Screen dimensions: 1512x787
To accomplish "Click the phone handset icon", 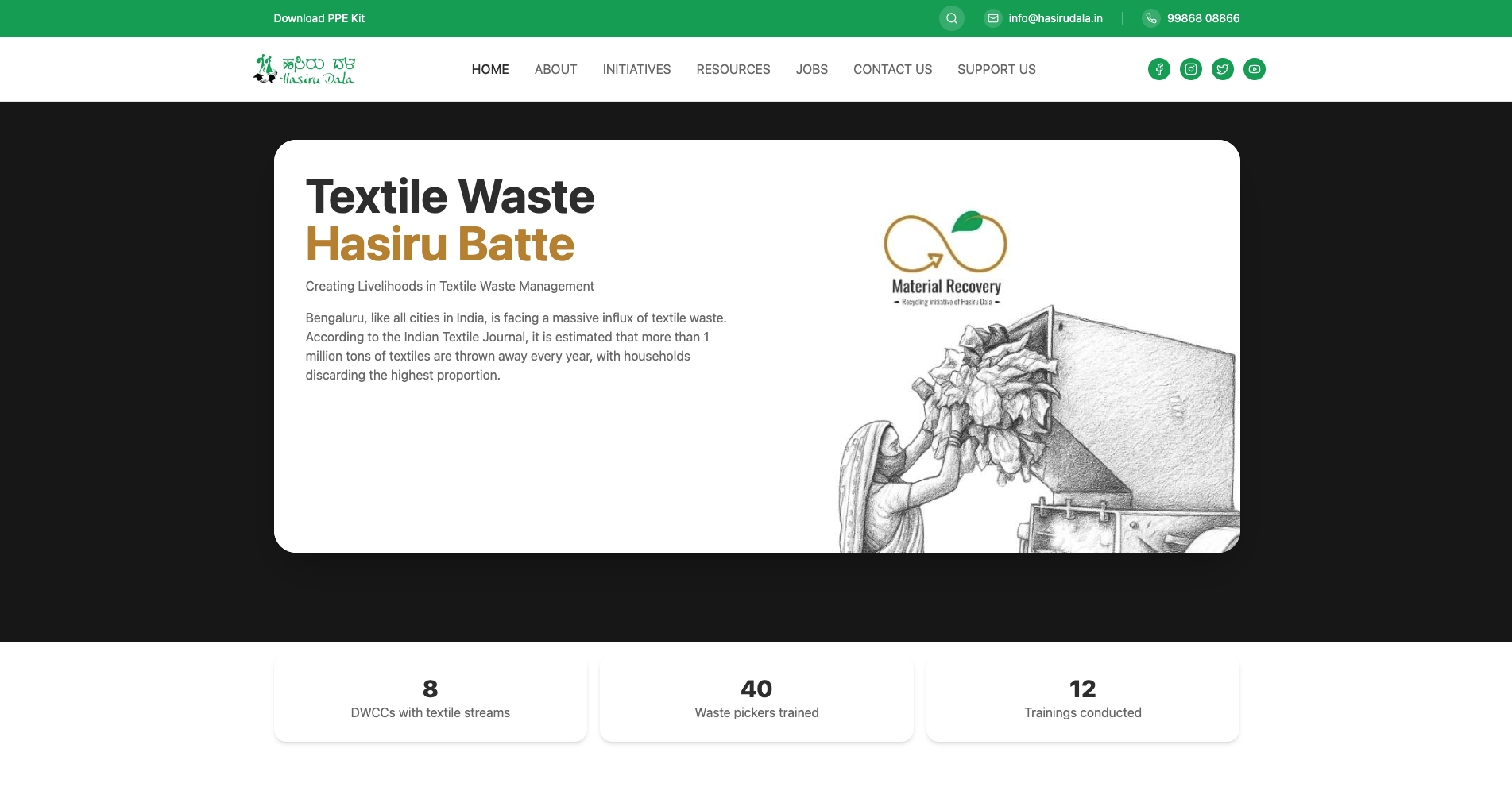I will pos(1151,18).
